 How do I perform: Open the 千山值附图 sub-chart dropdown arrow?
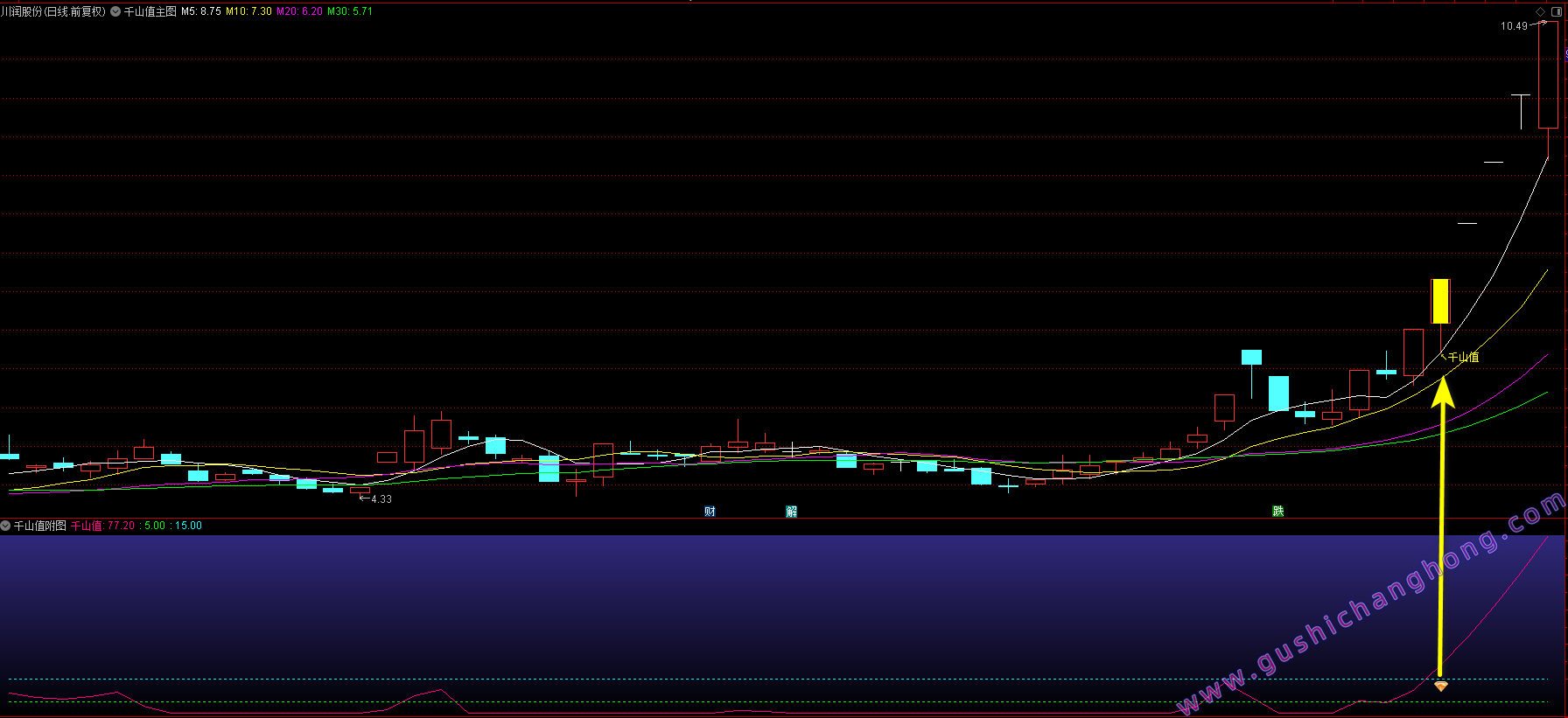(x=5, y=526)
